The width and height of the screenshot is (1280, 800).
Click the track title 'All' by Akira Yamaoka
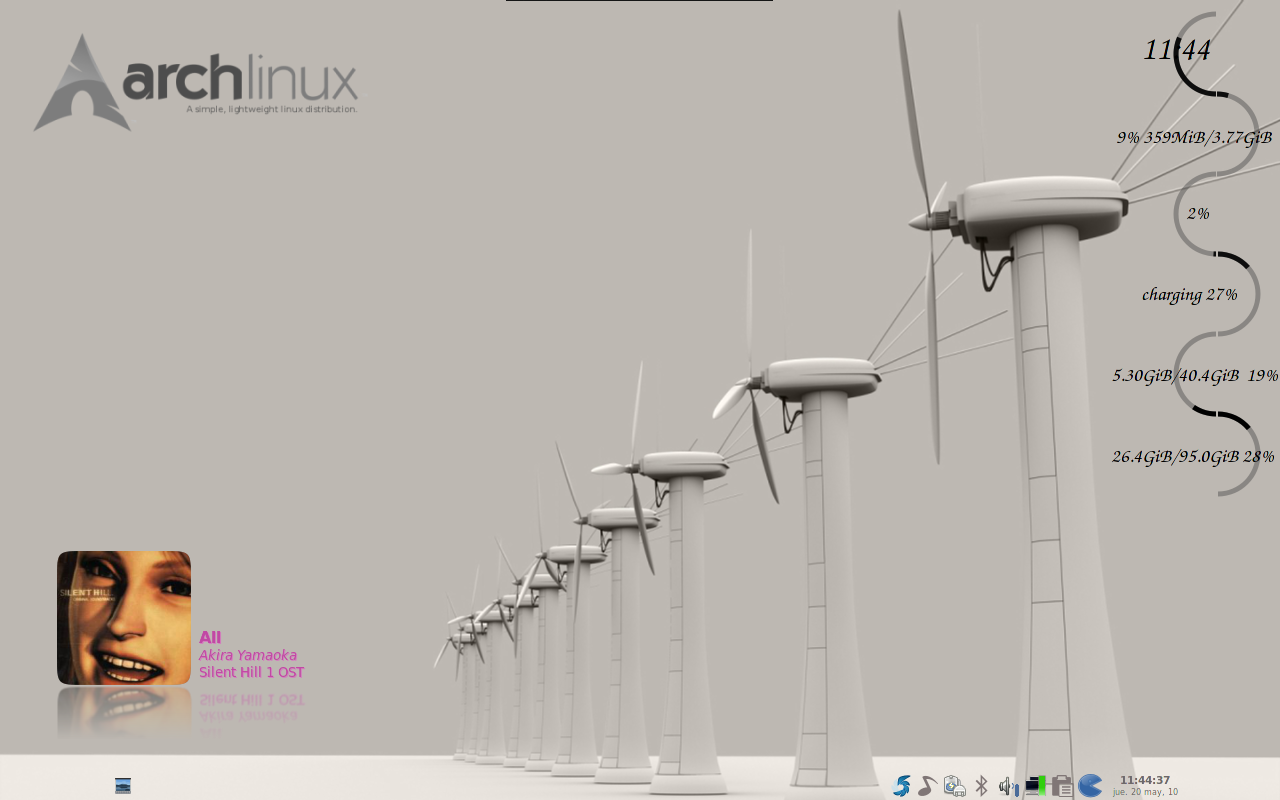click(x=209, y=636)
